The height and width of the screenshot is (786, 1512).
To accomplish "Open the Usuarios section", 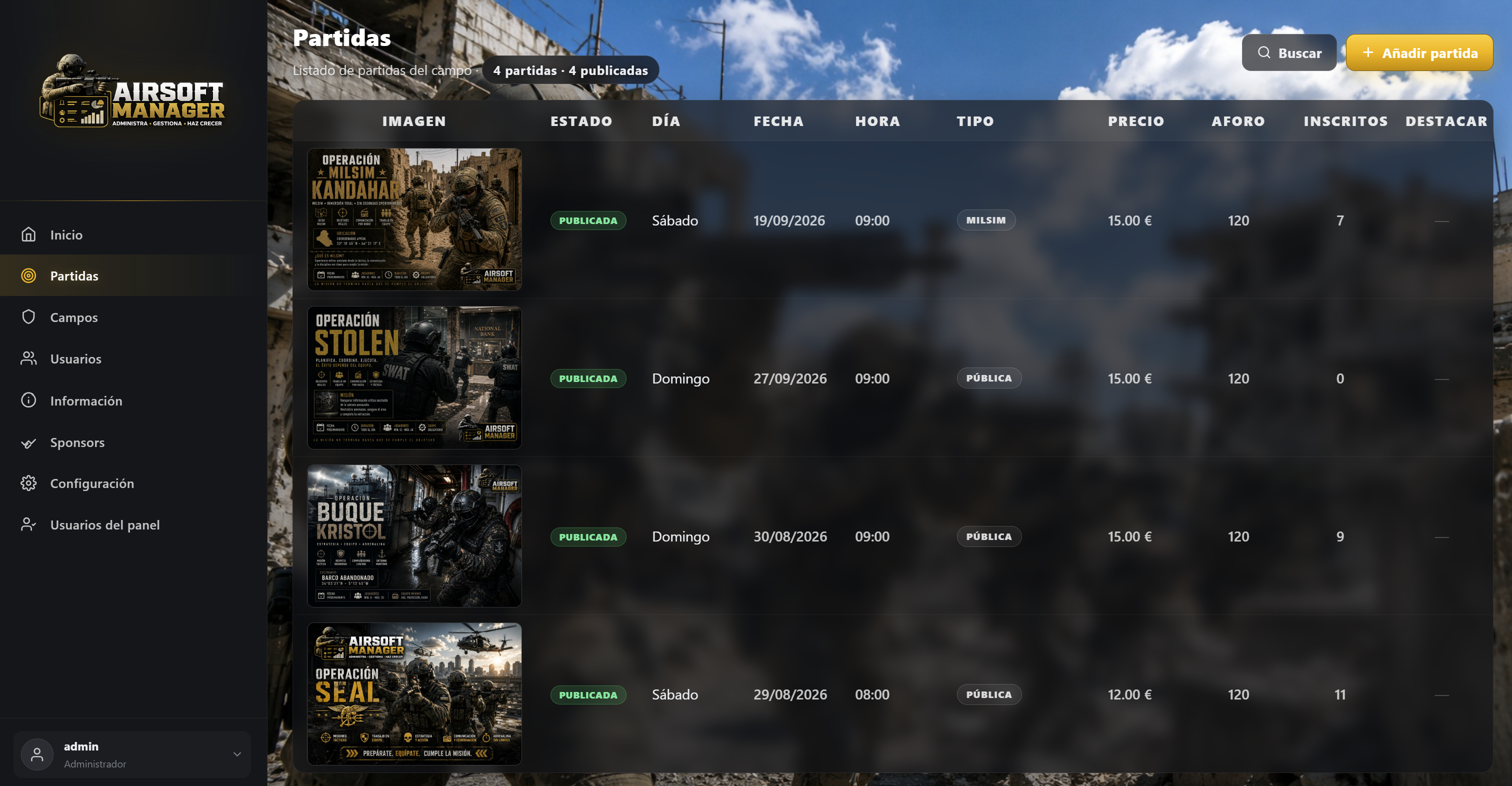I will click(x=134, y=358).
